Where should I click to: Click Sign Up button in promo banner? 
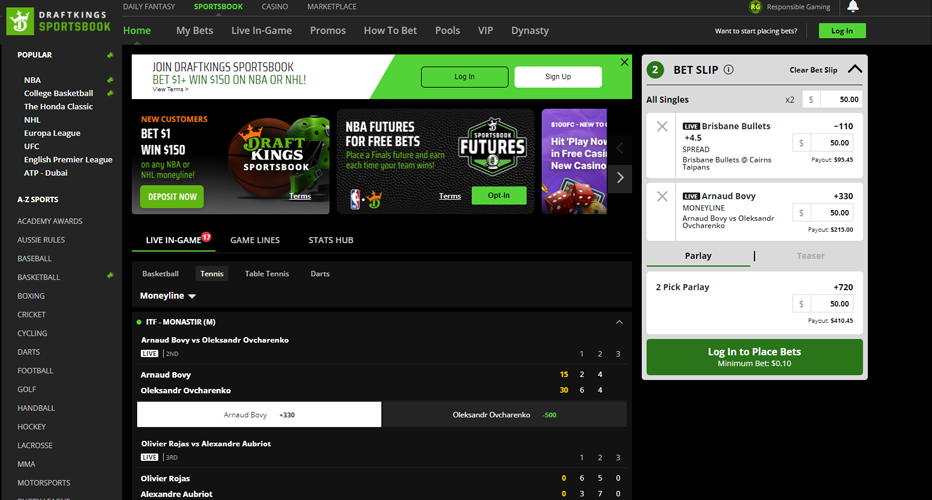[x=558, y=77]
